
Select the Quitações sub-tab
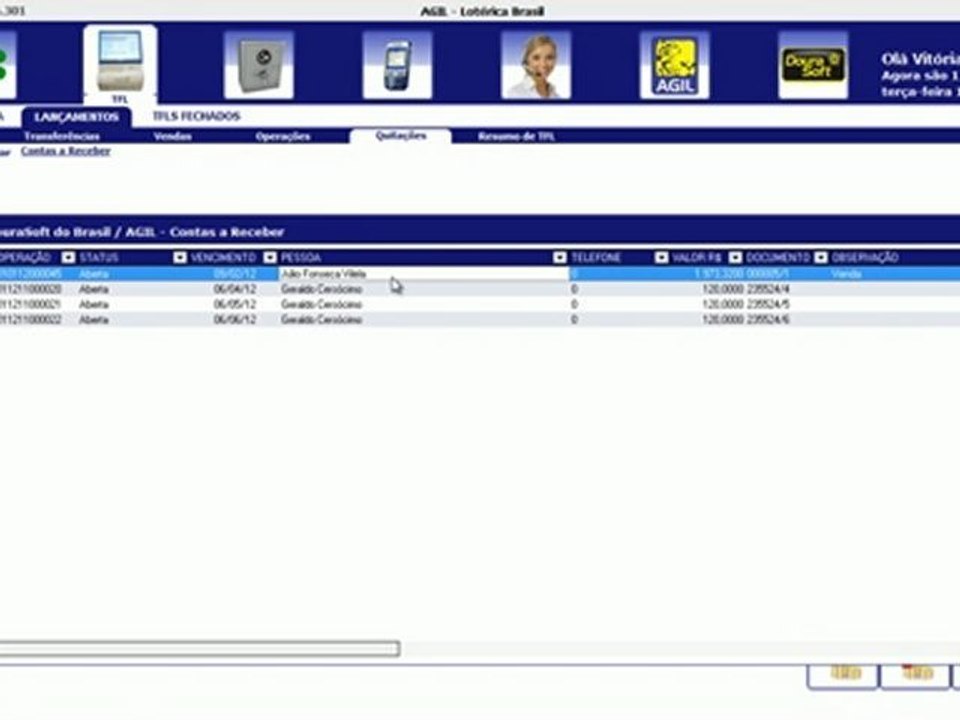[401, 136]
